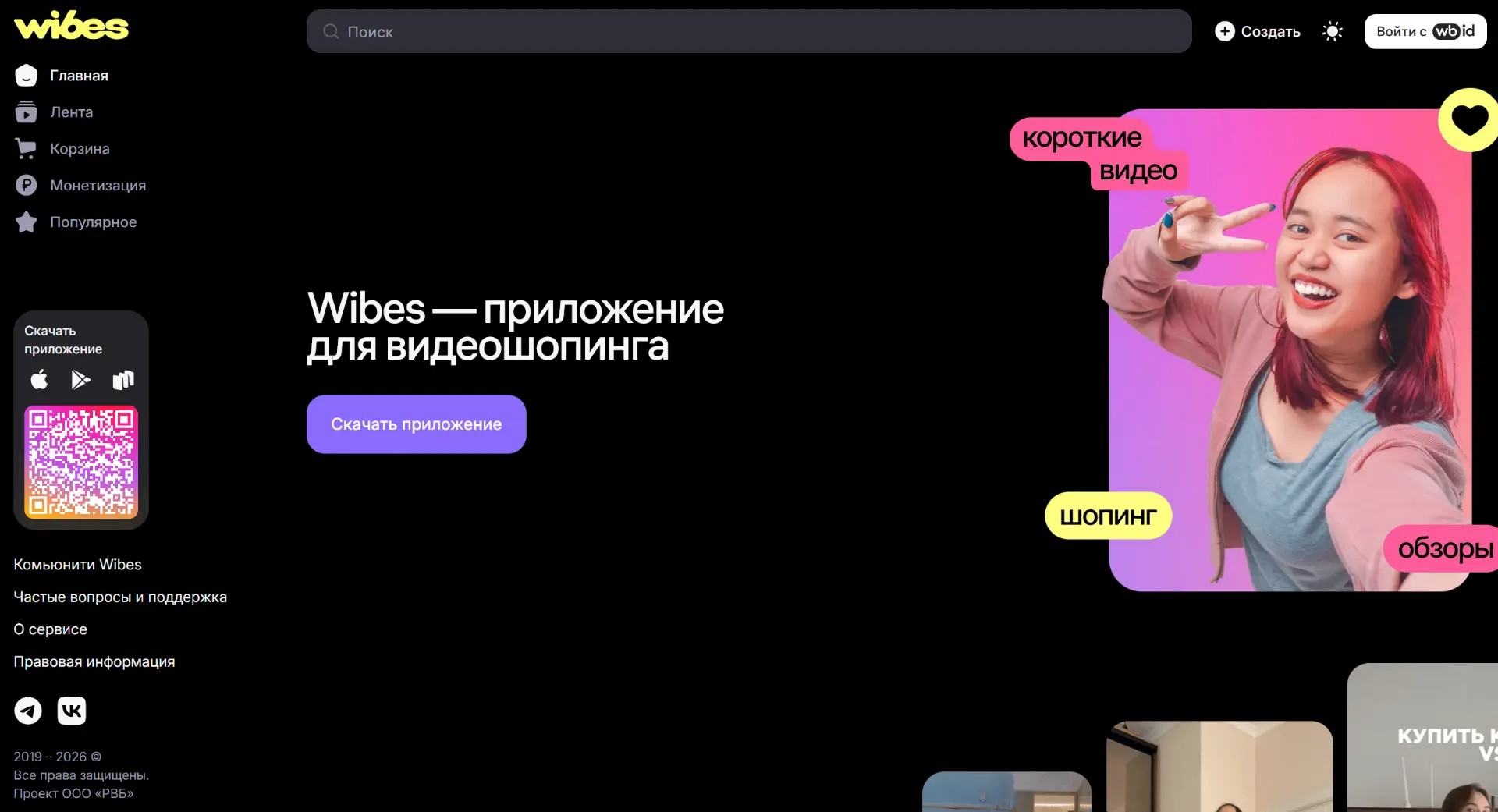Open the КУПИТЬ video thumbnail

click(1422, 737)
